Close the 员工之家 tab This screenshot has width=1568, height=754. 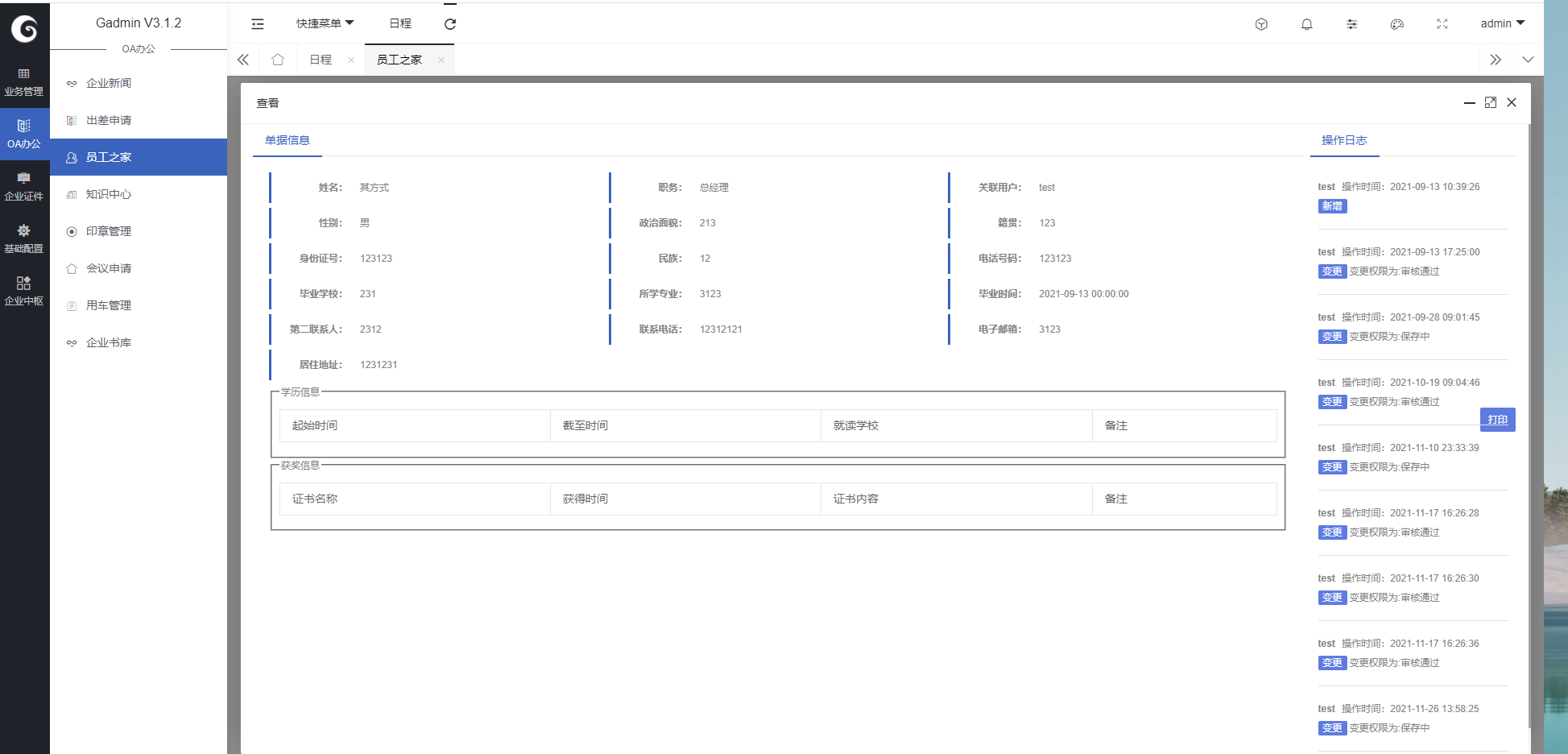(441, 60)
